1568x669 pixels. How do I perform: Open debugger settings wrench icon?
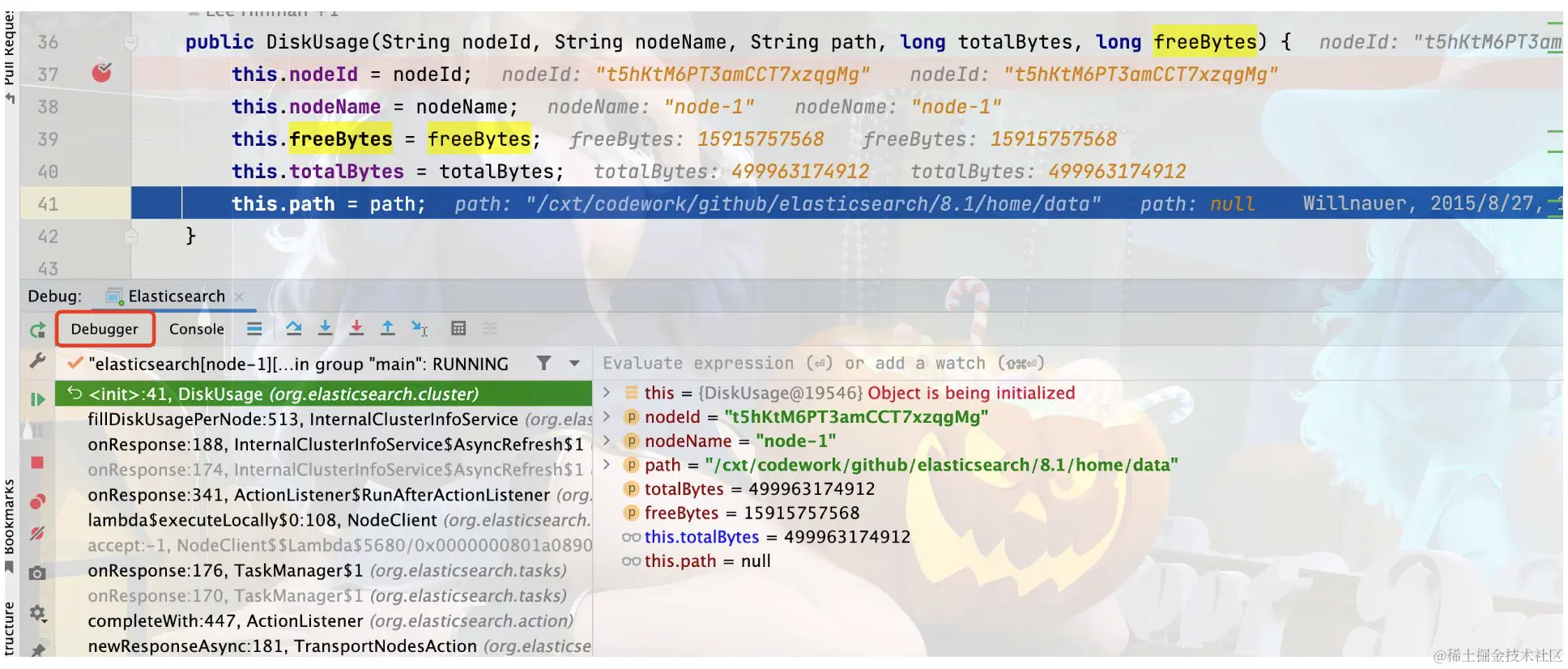(x=37, y=361)
